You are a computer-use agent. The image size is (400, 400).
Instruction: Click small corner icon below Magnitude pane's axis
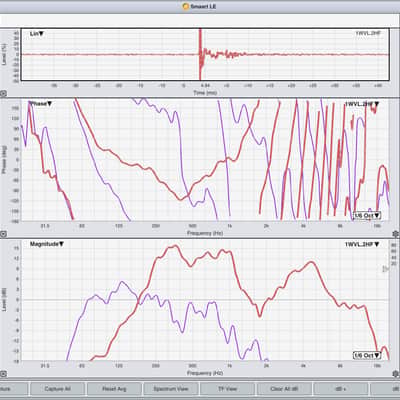3,374
